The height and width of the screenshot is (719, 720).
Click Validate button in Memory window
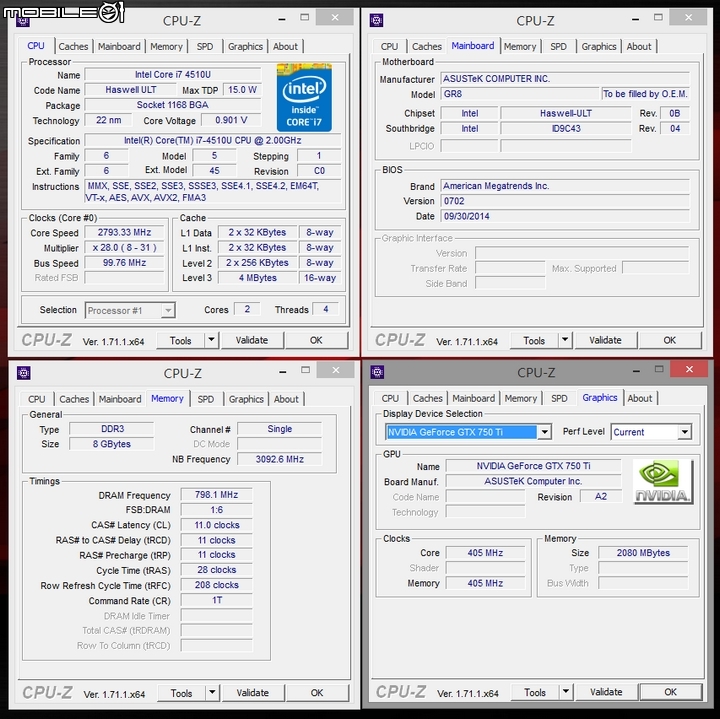(253, 693)
